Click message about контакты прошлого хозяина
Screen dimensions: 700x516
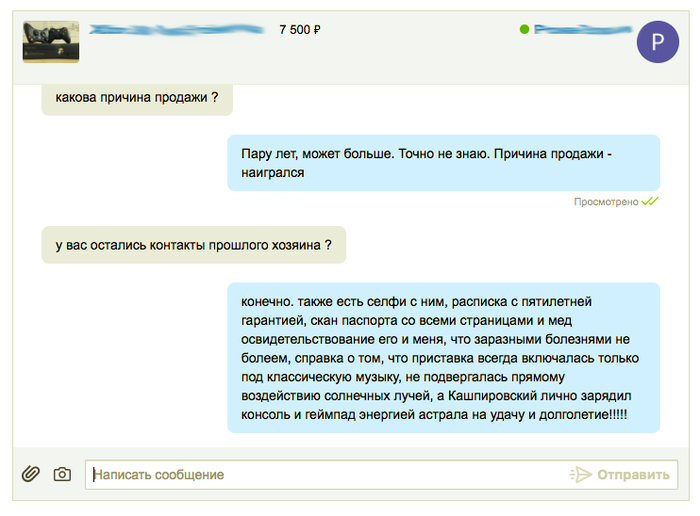pos(193,244)
